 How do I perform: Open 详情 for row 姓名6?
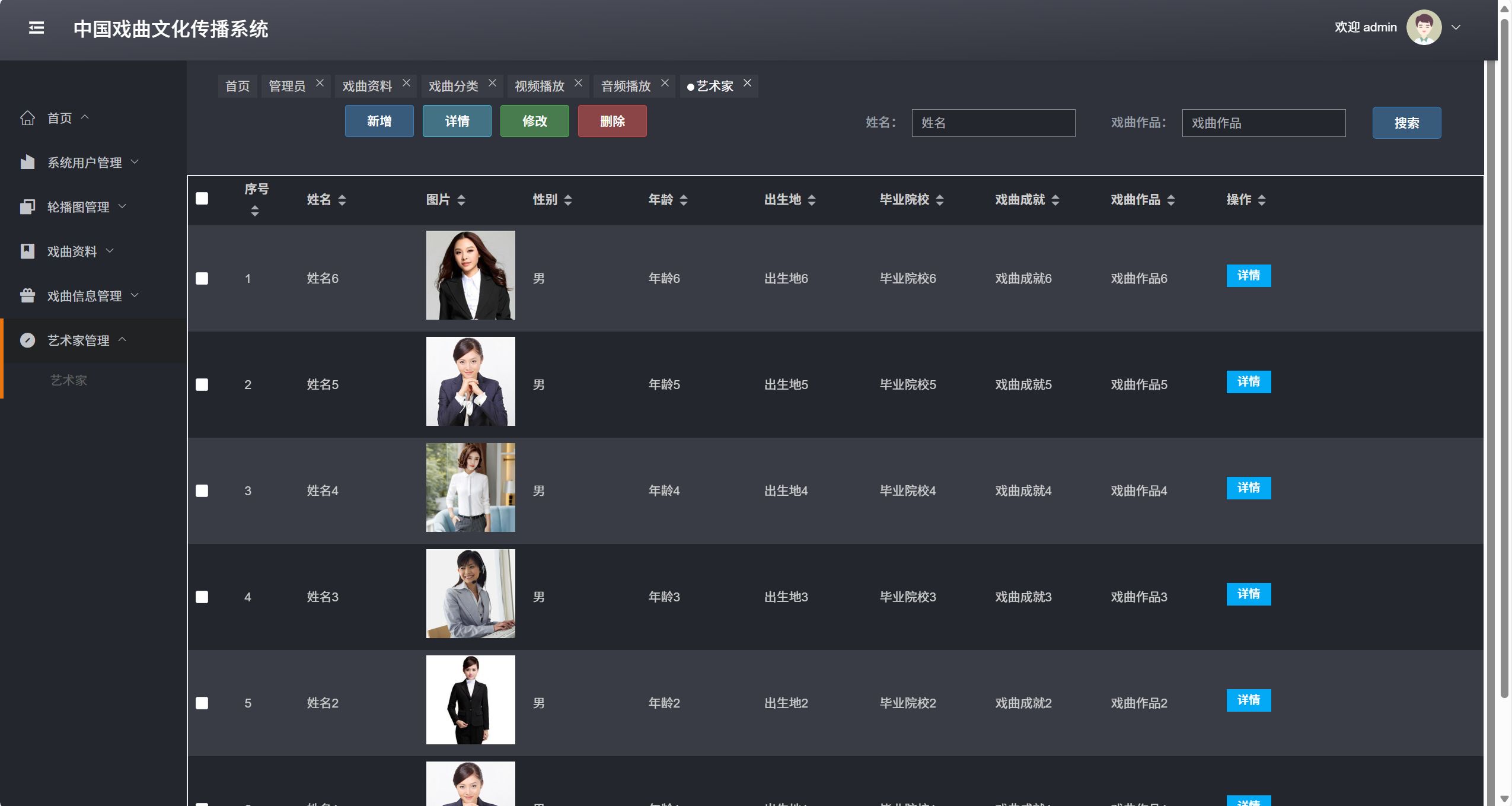coord(1249,276)
